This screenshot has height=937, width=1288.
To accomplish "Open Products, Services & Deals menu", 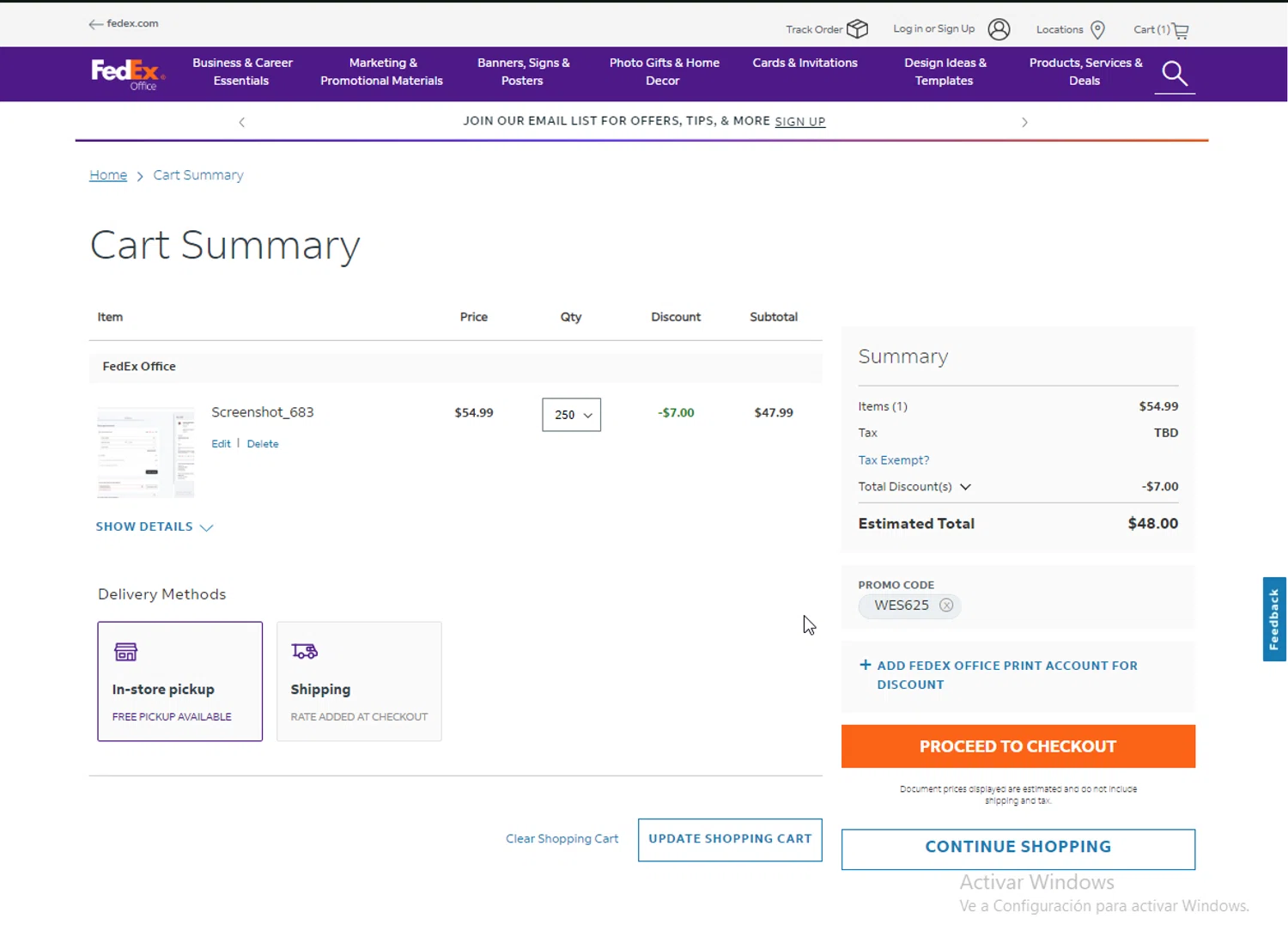I will pos(1085,72).
